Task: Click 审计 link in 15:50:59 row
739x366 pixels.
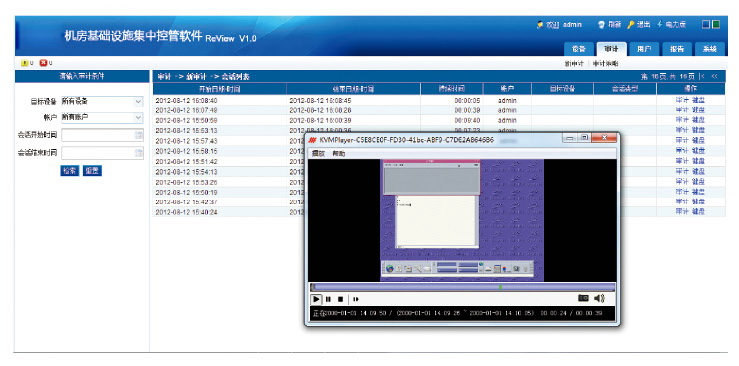Action: [x=682, y=121]
